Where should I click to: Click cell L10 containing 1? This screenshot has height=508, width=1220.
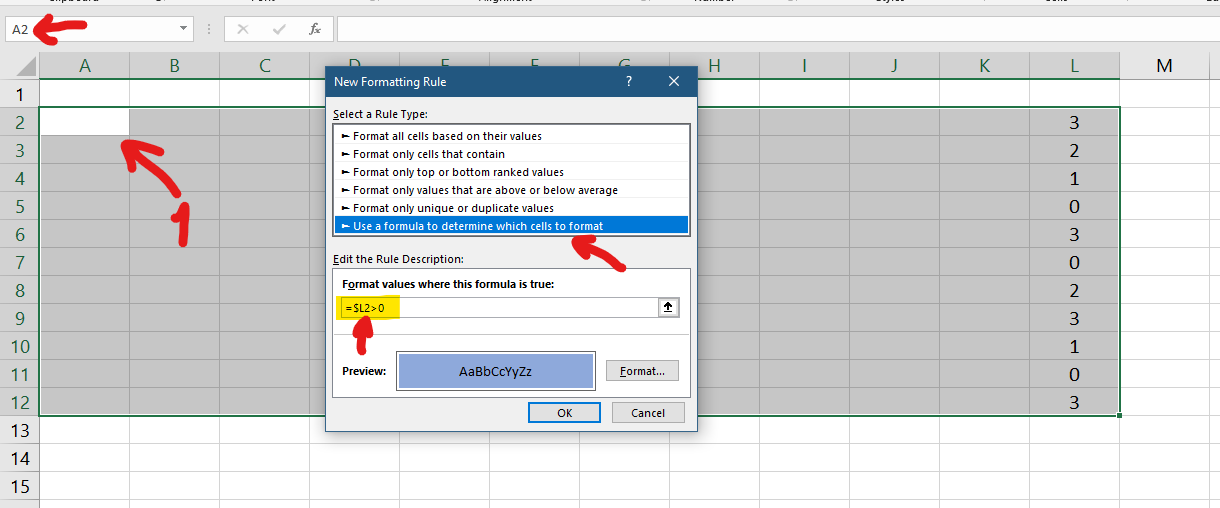pyautogui.click(x=1075, y=346)
